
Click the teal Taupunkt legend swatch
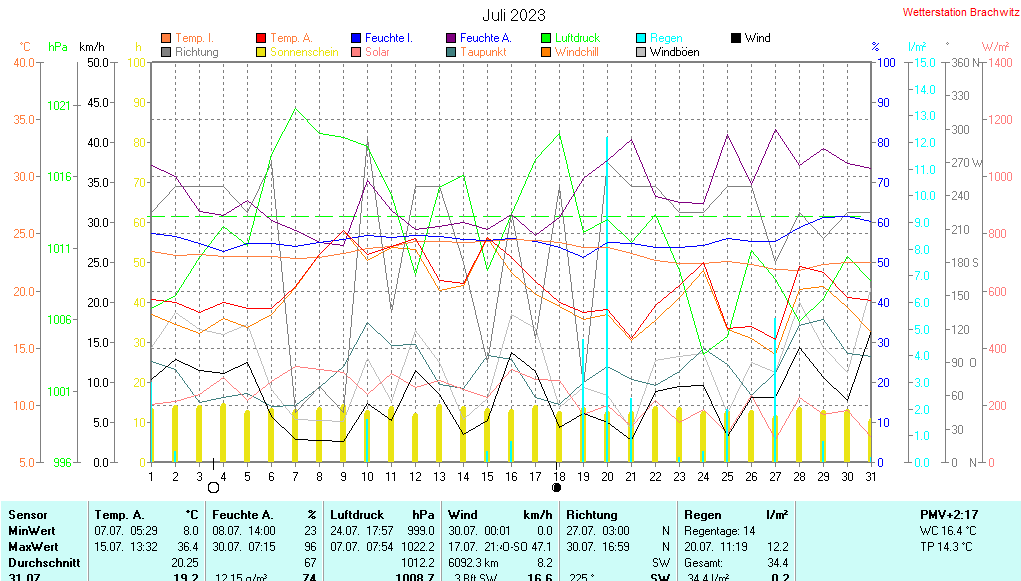pos(451,52)
